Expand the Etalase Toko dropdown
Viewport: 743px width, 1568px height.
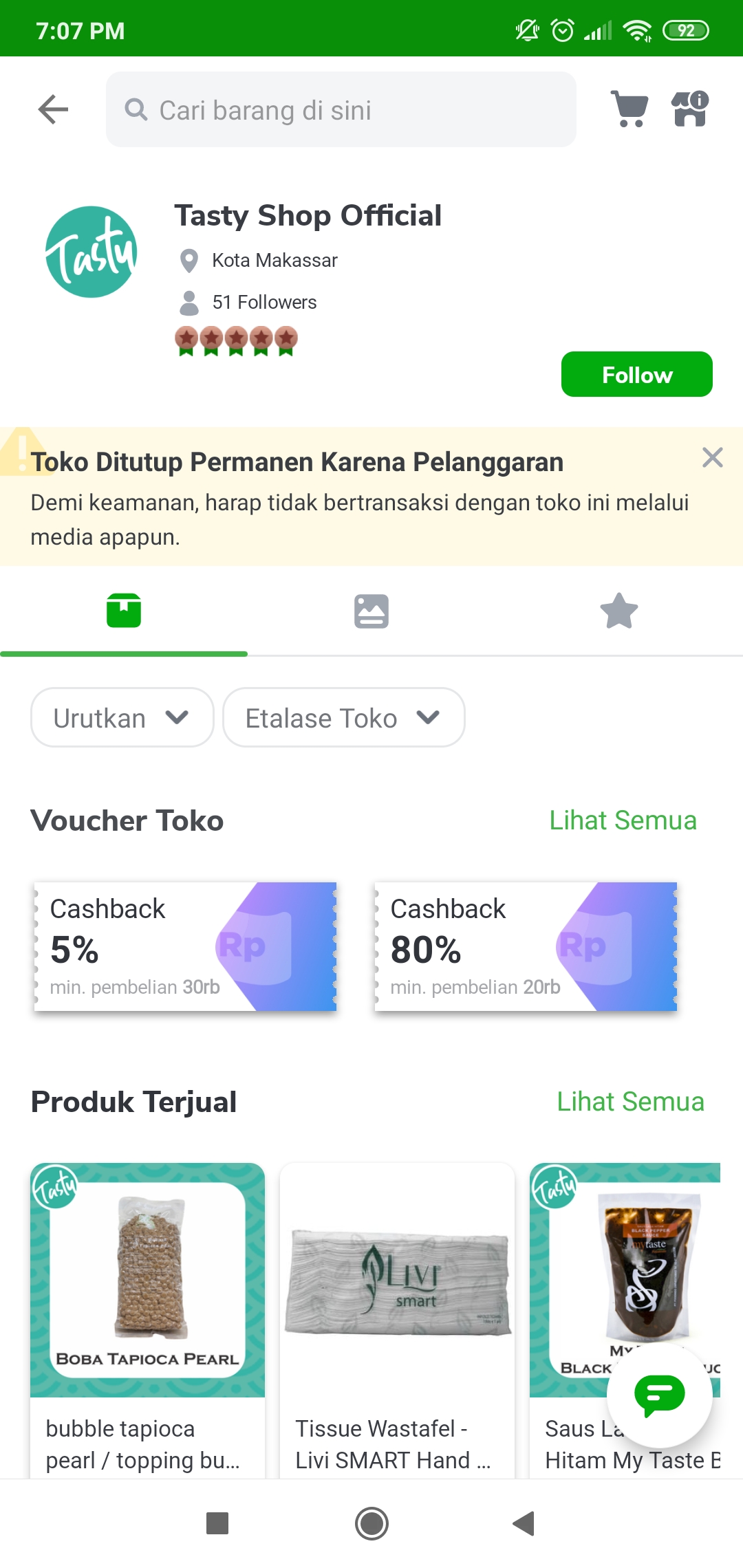tap(343, 717)
